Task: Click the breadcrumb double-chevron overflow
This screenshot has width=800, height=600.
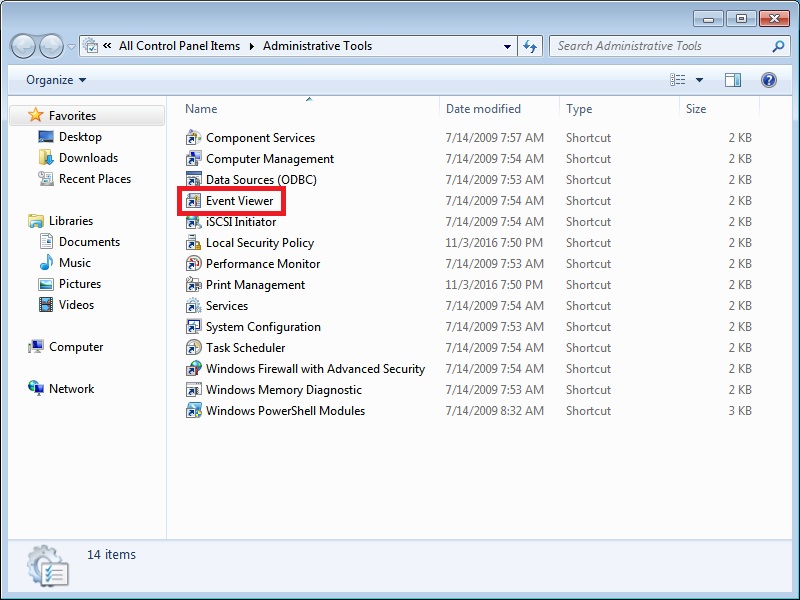Action: (107, 46)
